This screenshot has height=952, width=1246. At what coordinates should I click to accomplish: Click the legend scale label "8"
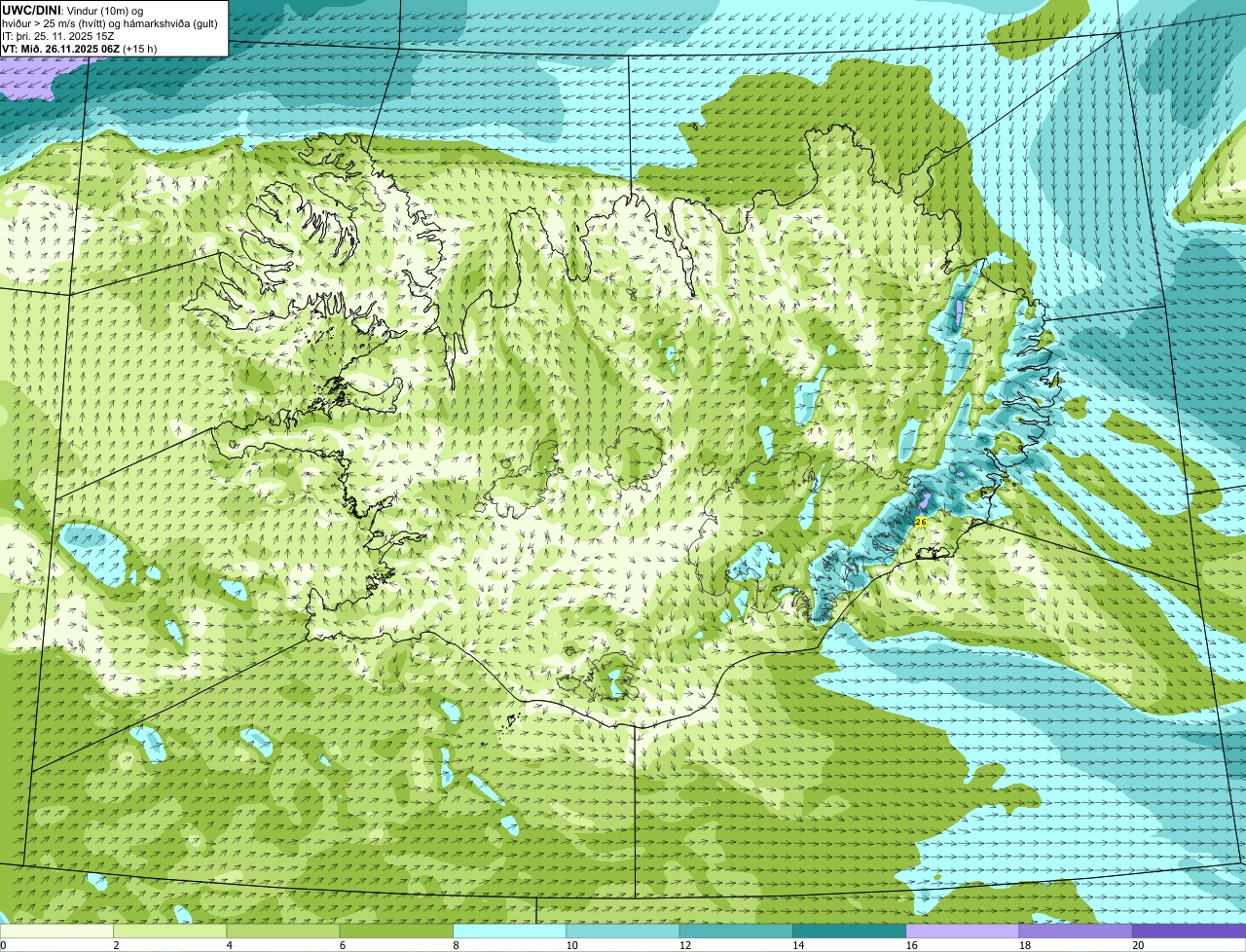point(456,945)
